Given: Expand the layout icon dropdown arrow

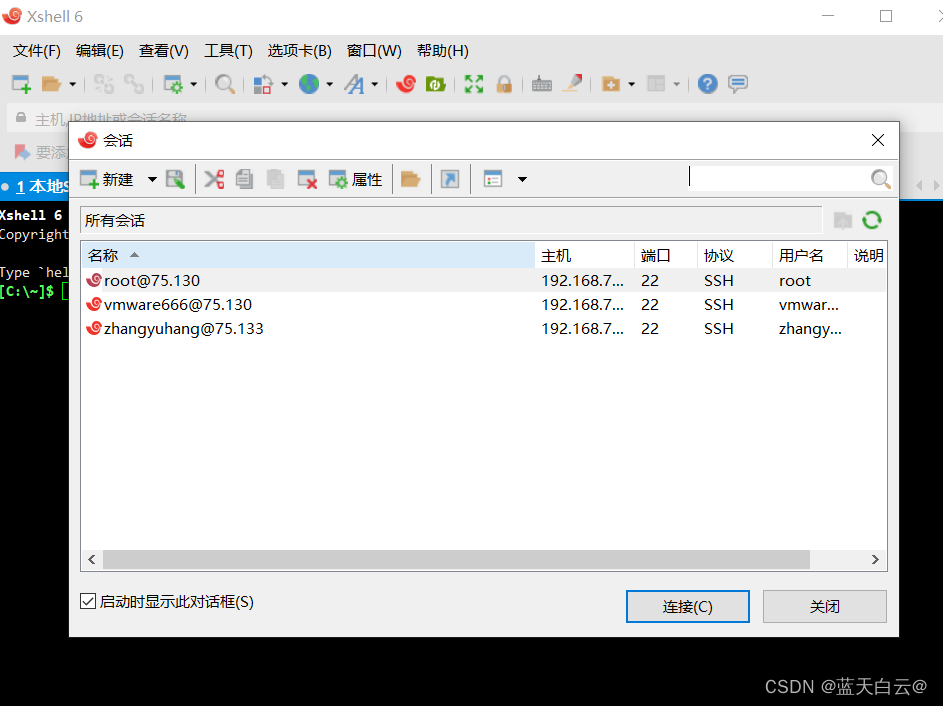Looking at the screenshot, I should point(677,84).
